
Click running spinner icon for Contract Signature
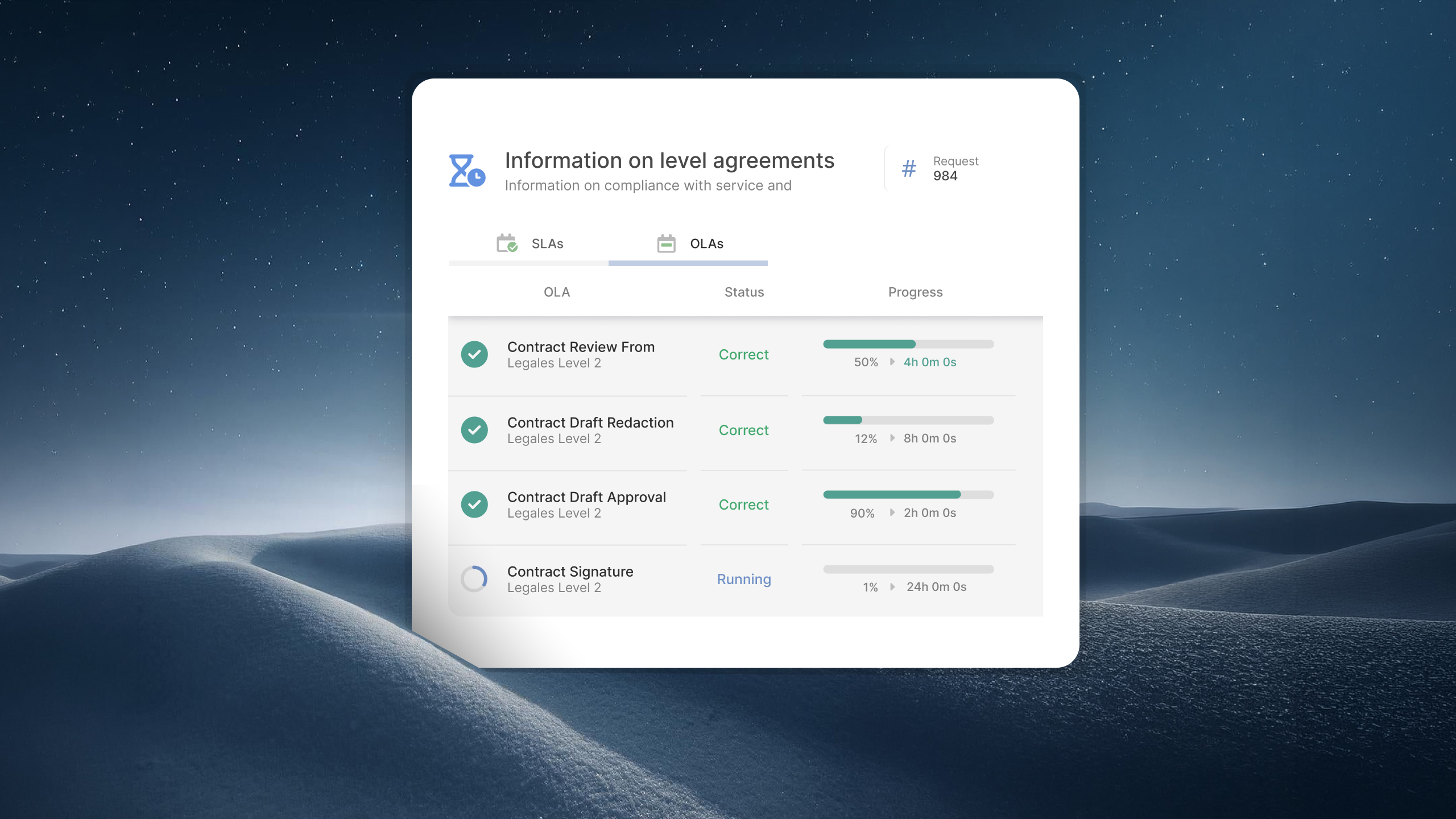click(x=474, y=579)
